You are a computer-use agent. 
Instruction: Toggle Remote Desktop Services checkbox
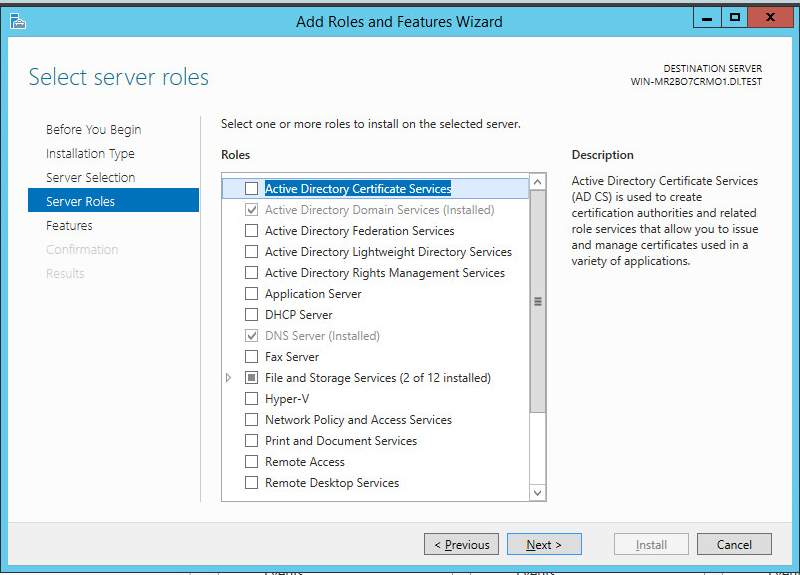(x=251, y=483)
